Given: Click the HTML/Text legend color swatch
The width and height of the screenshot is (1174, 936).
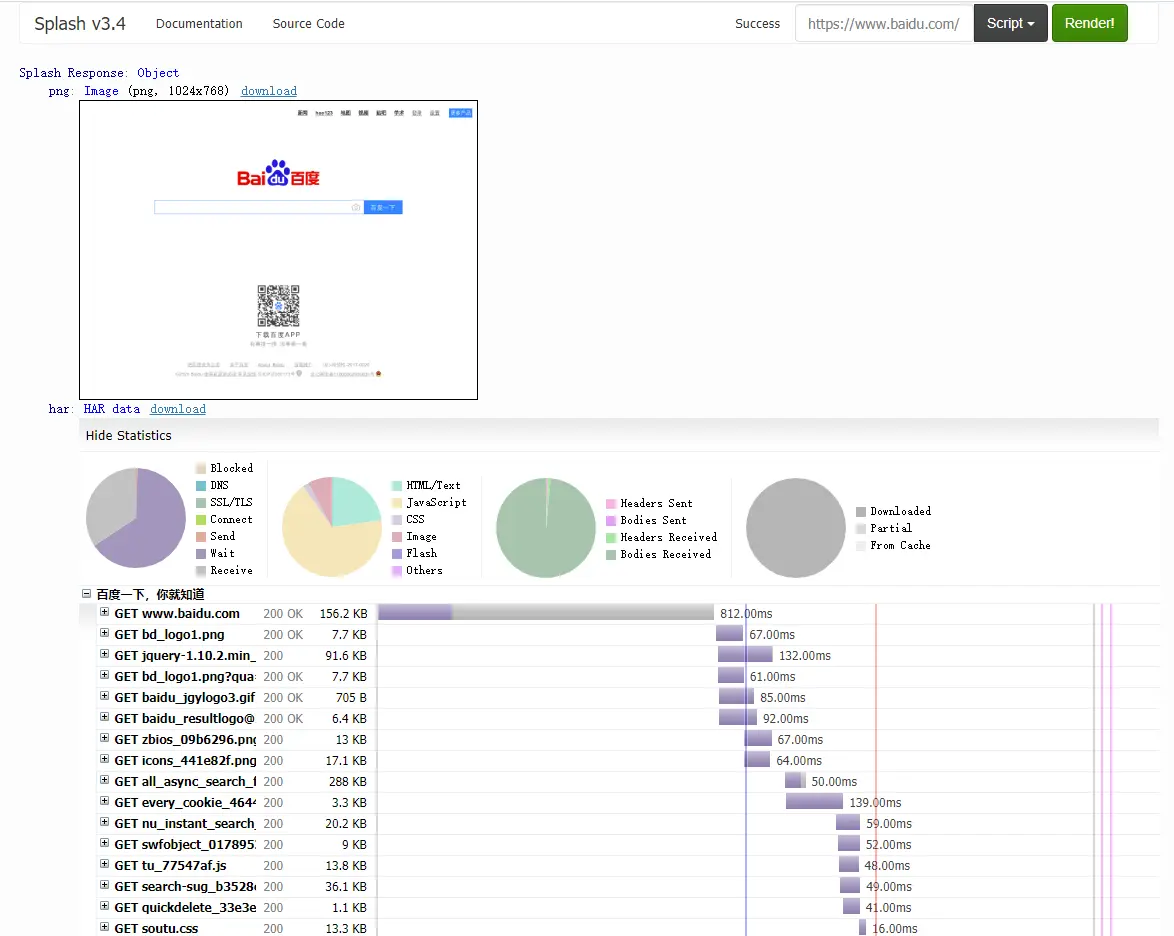Looking at the screenshot, I should [x=397, y=485].
